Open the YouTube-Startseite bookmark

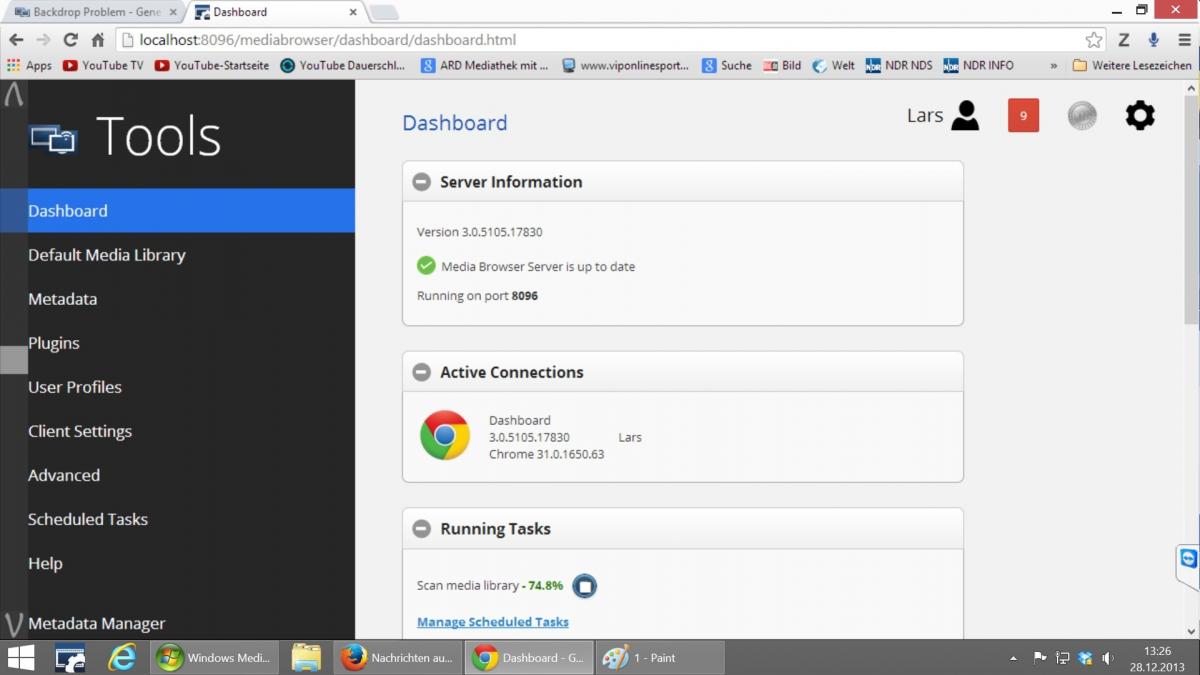pos(212,65)
